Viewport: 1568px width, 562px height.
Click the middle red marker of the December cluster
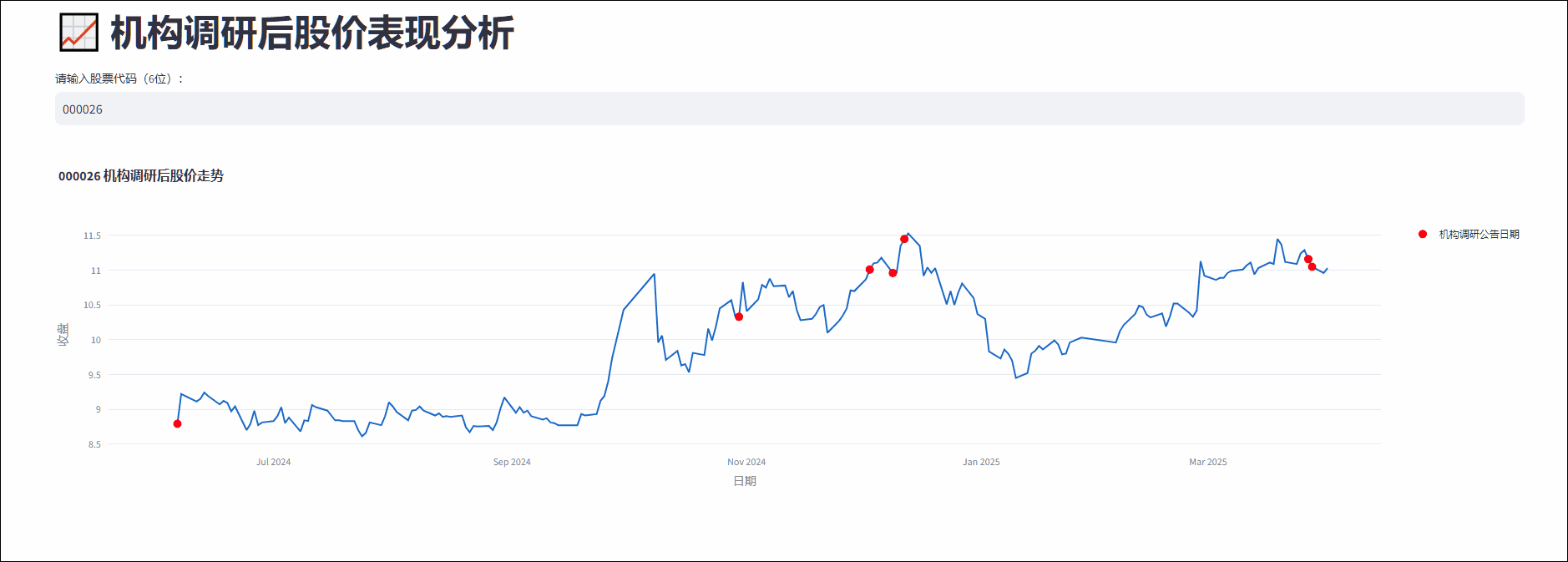[893, 273]
